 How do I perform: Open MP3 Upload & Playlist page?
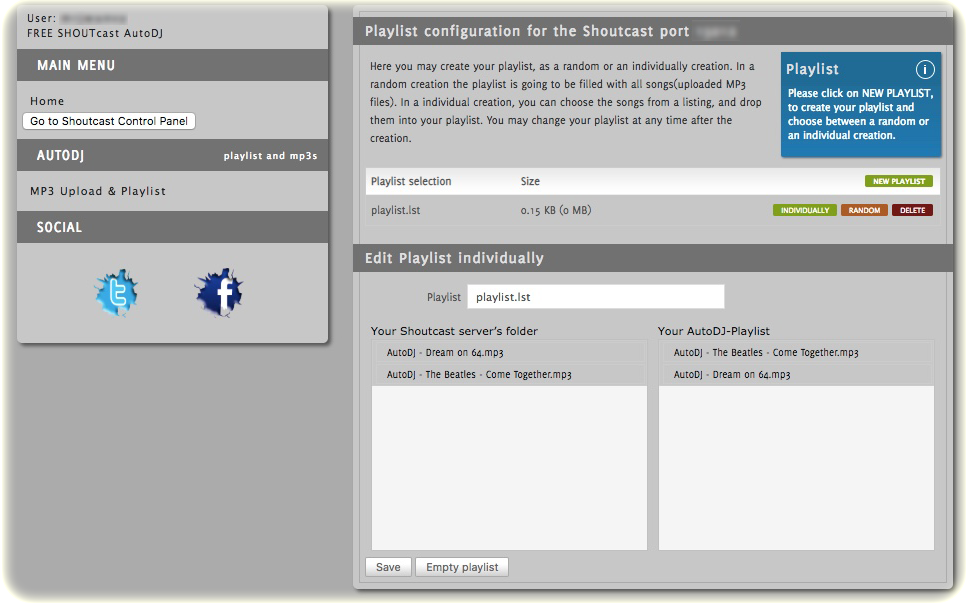pos(98,191)
